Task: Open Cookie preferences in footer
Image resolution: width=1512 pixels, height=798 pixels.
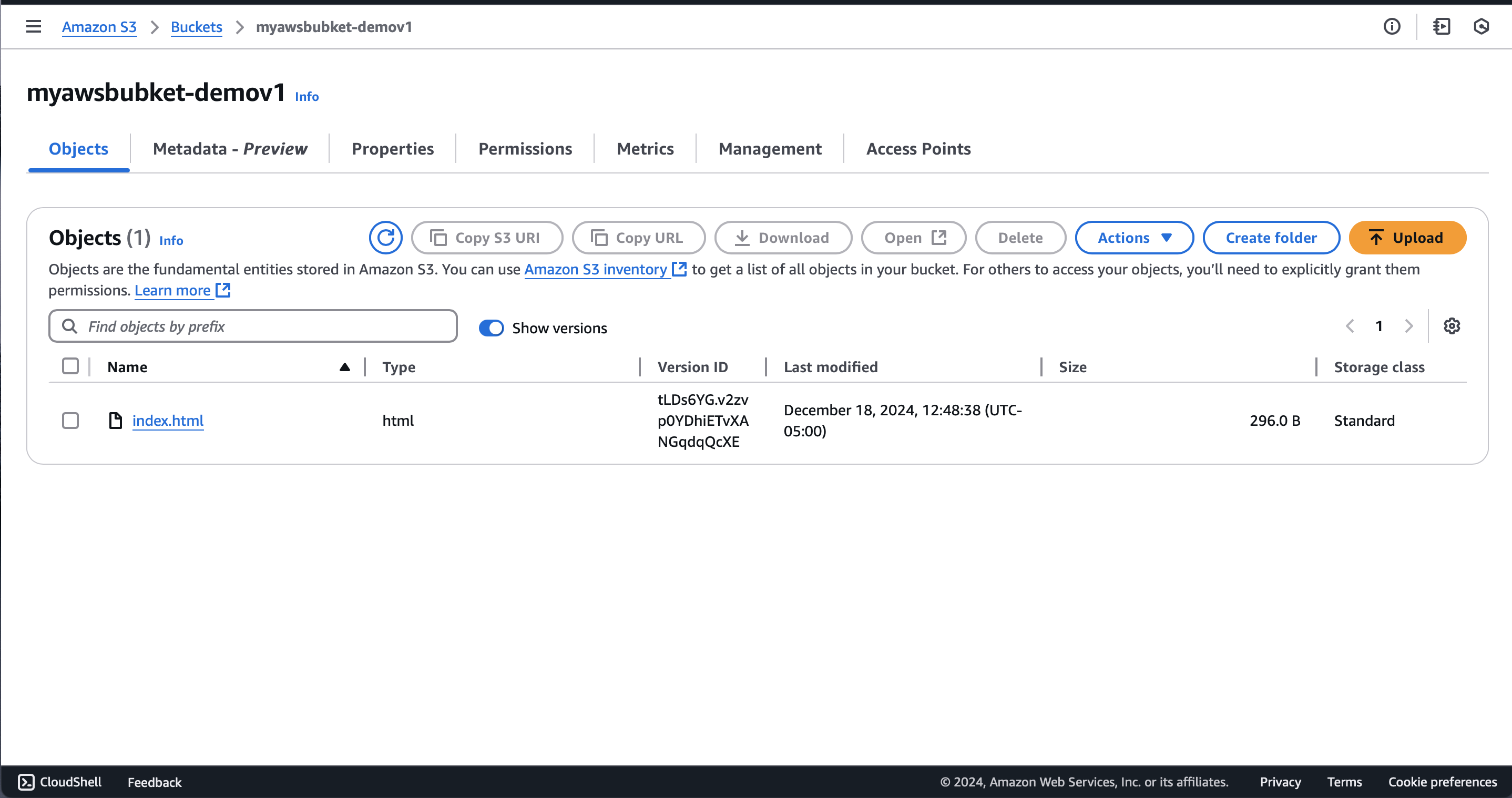Action: click(x=1442, y=782)
